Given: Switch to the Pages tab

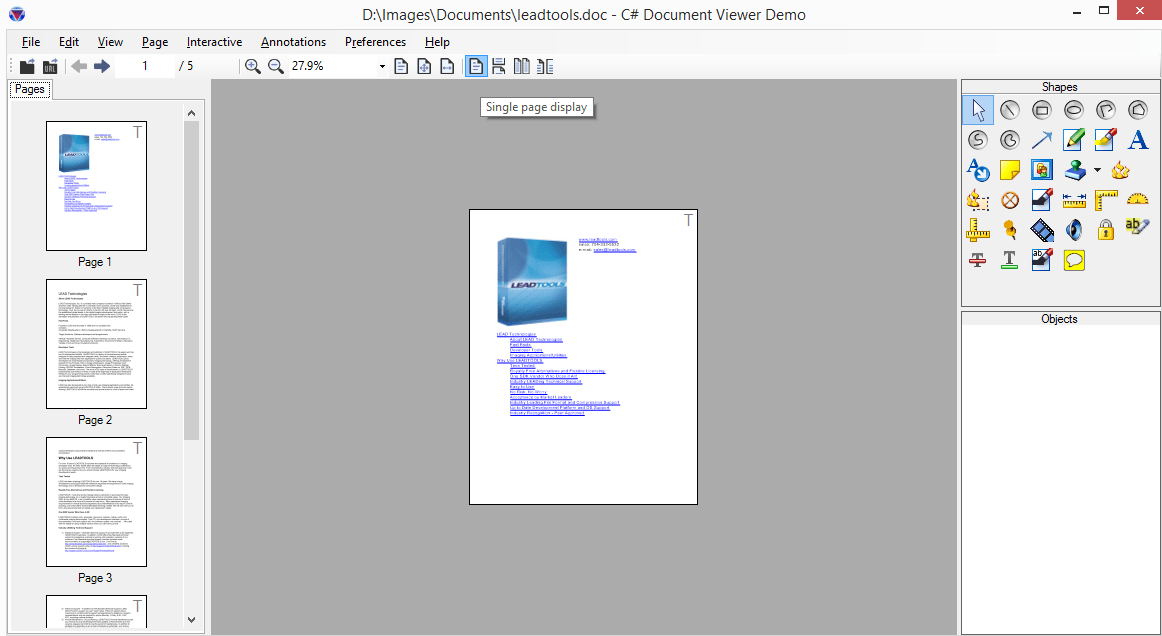Looking at the screenshot, I should click(x=30, y=88).
